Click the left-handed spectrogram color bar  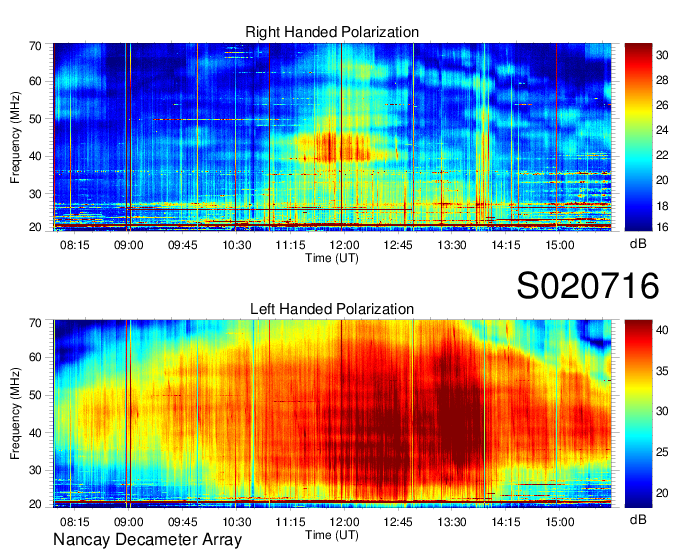click(638, 414)
